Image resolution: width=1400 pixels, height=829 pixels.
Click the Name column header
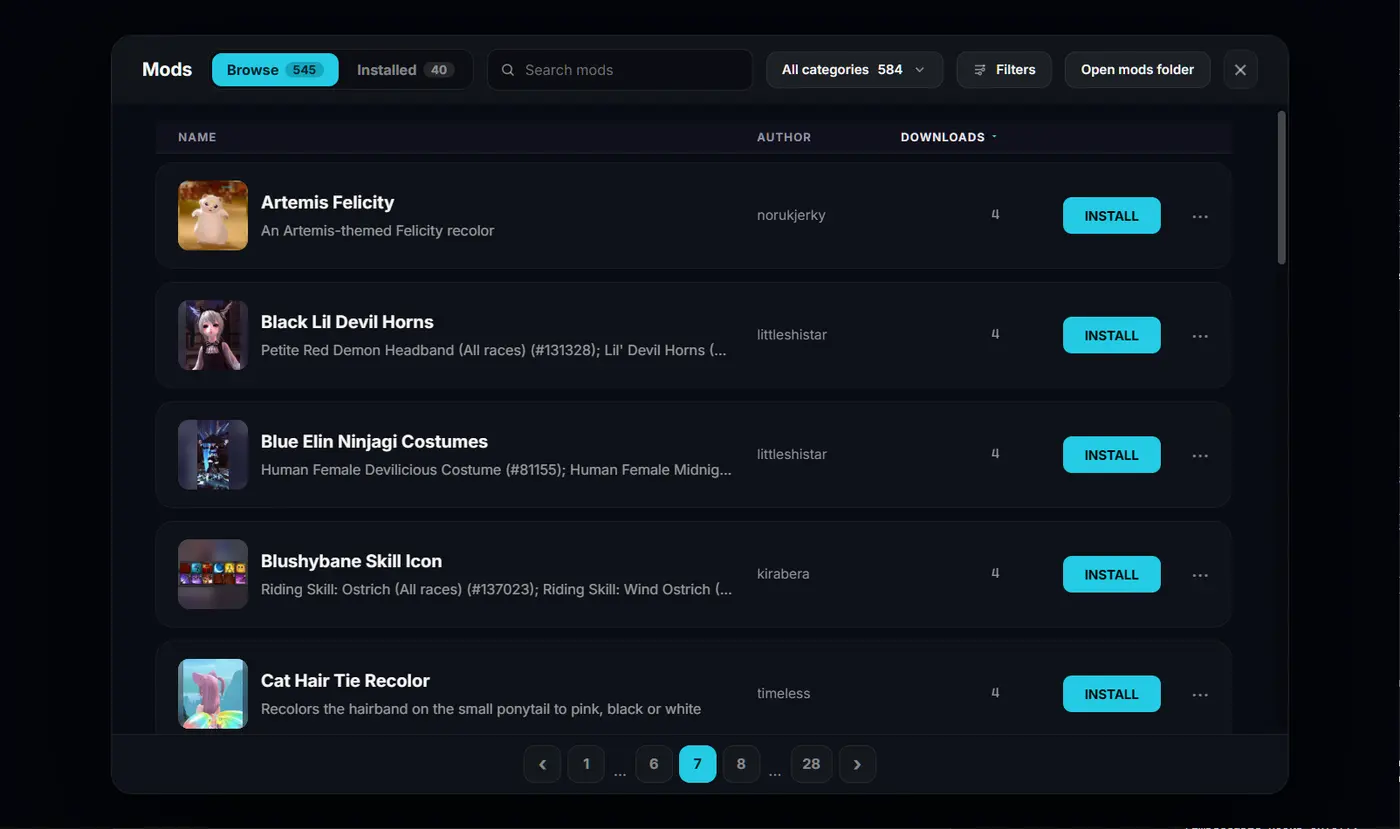pos(197,137)
